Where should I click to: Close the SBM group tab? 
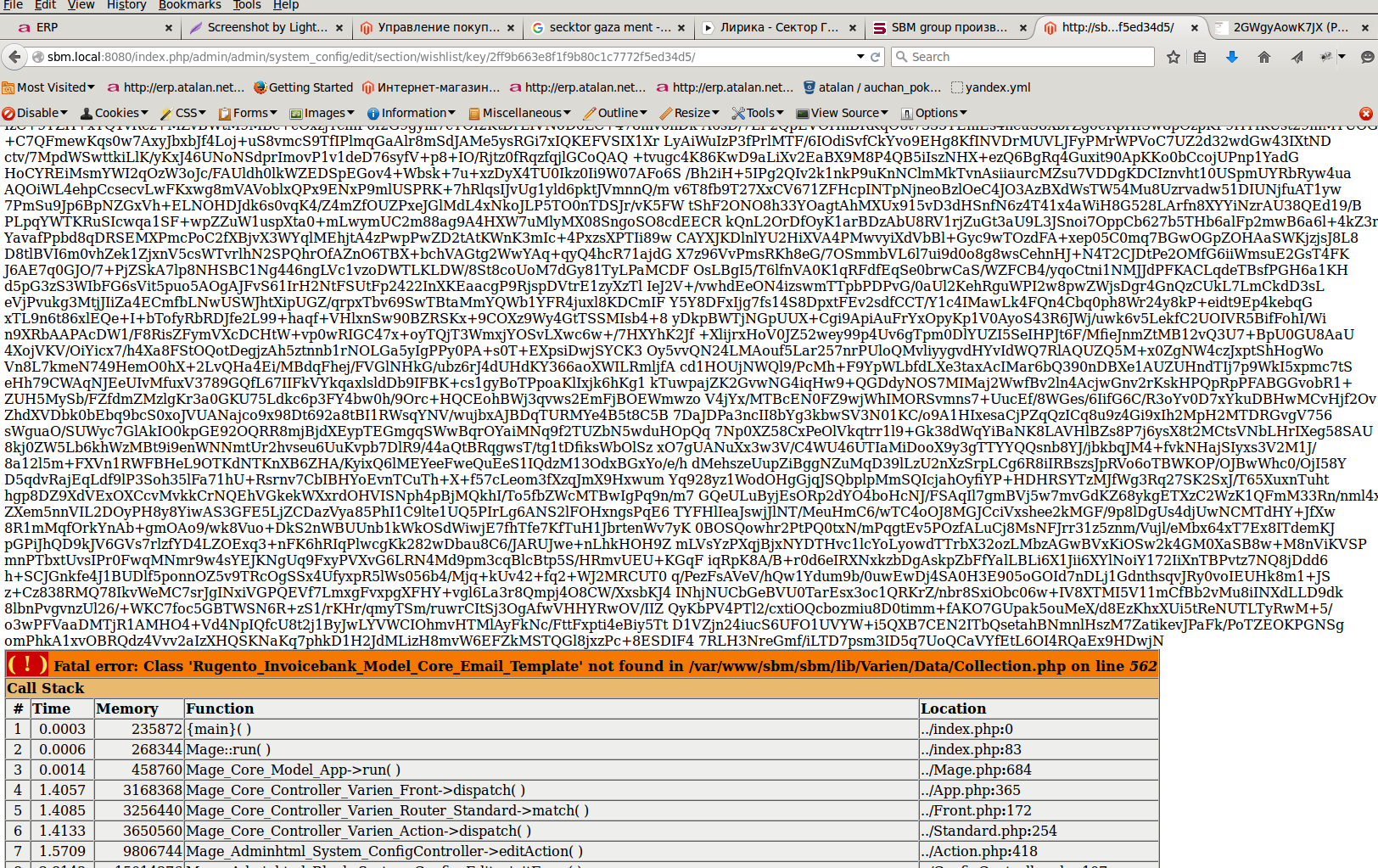1023,28
